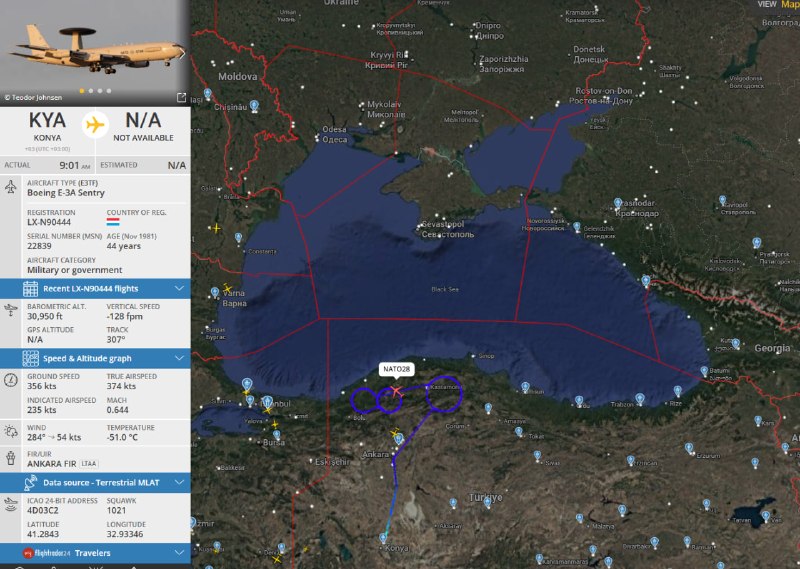Click the red NATO28 aircraft icon on map
The height and width of the screenshot is (569, 800).
click(397, 391)
